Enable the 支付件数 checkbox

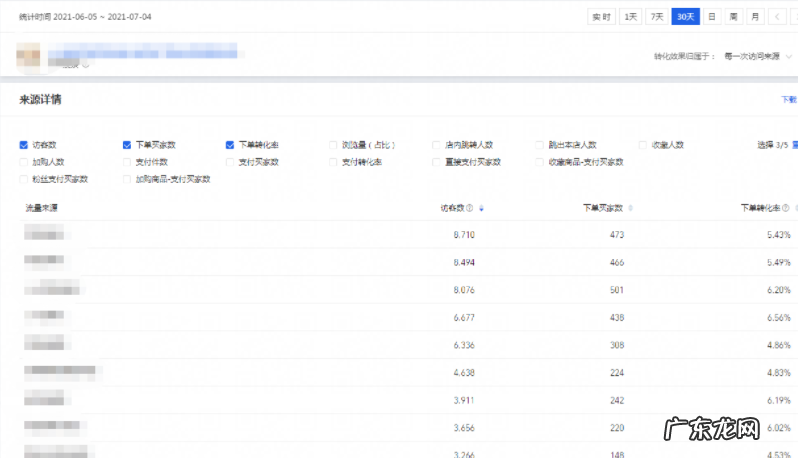coord(127,162)
